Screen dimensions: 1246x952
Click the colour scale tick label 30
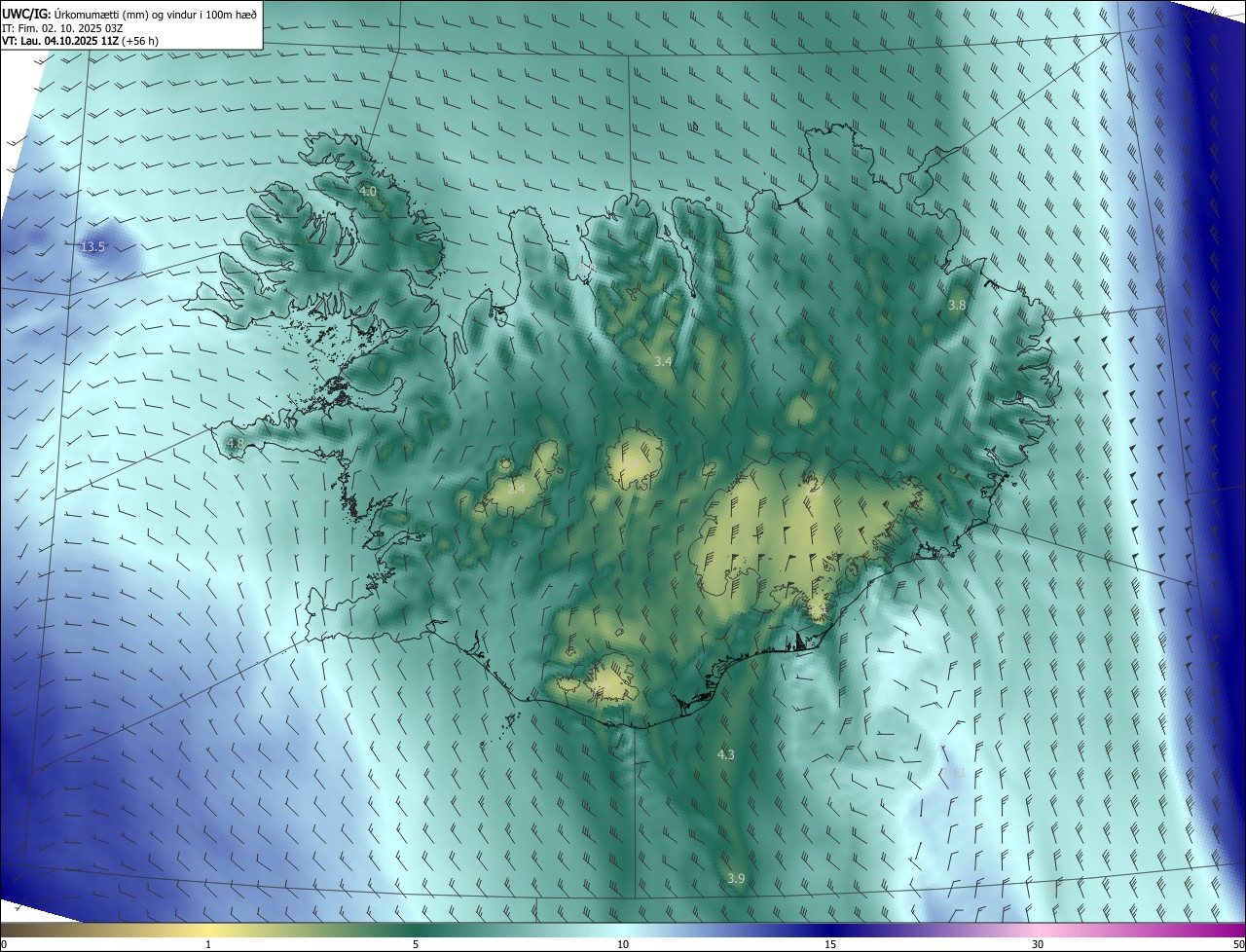click(1038, 944)
